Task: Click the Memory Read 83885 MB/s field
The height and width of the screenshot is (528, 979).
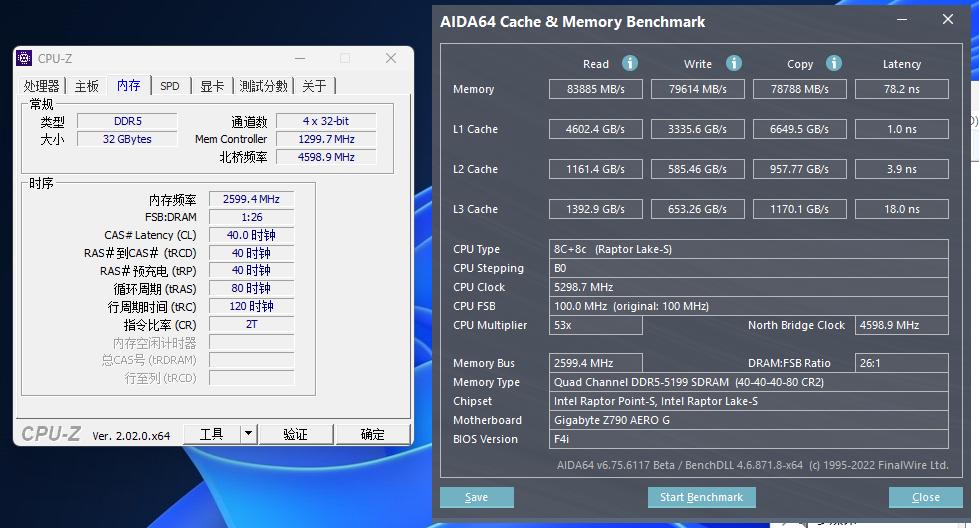Action: coord(596,89)
